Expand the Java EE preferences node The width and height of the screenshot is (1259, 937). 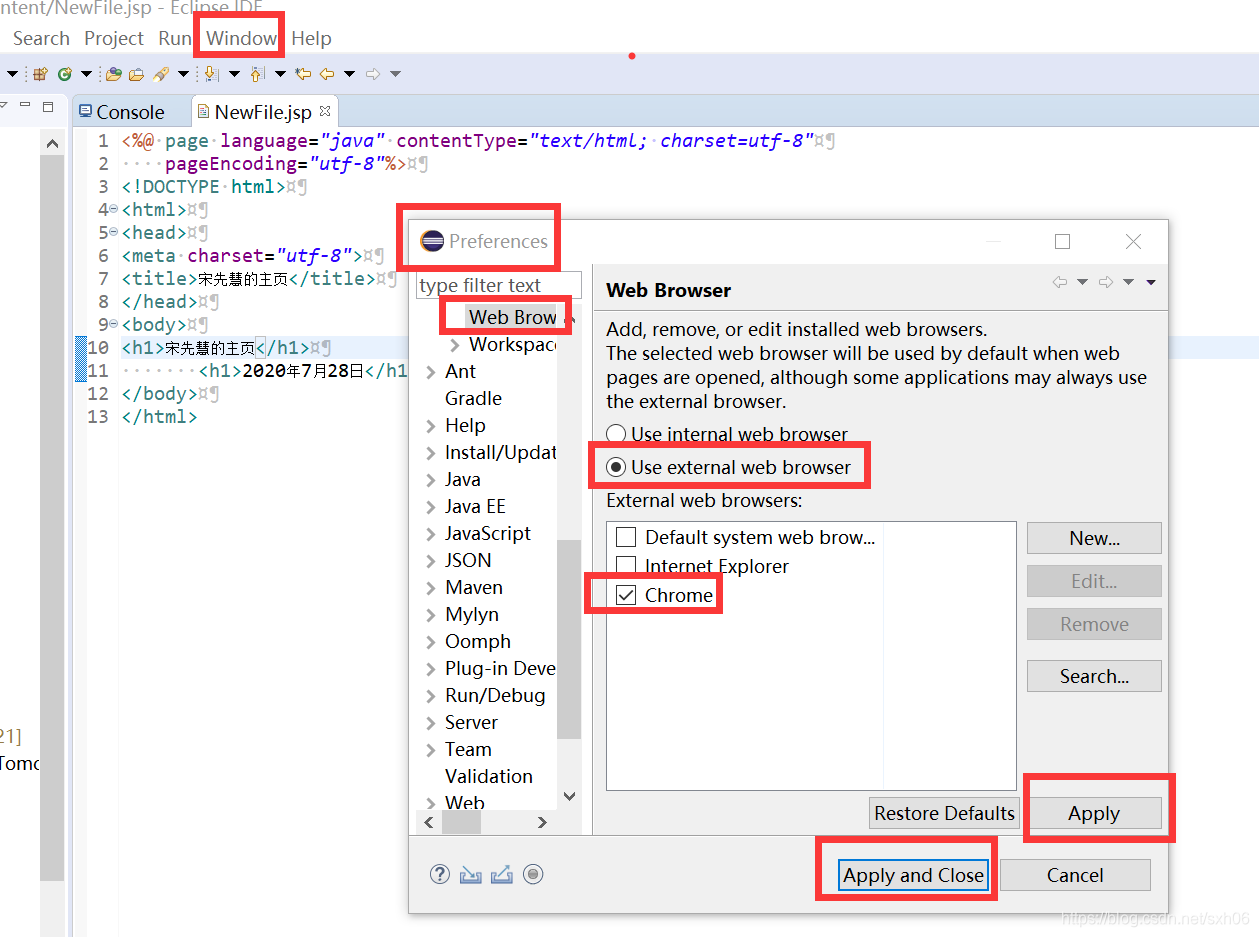[x=431, y=507]
